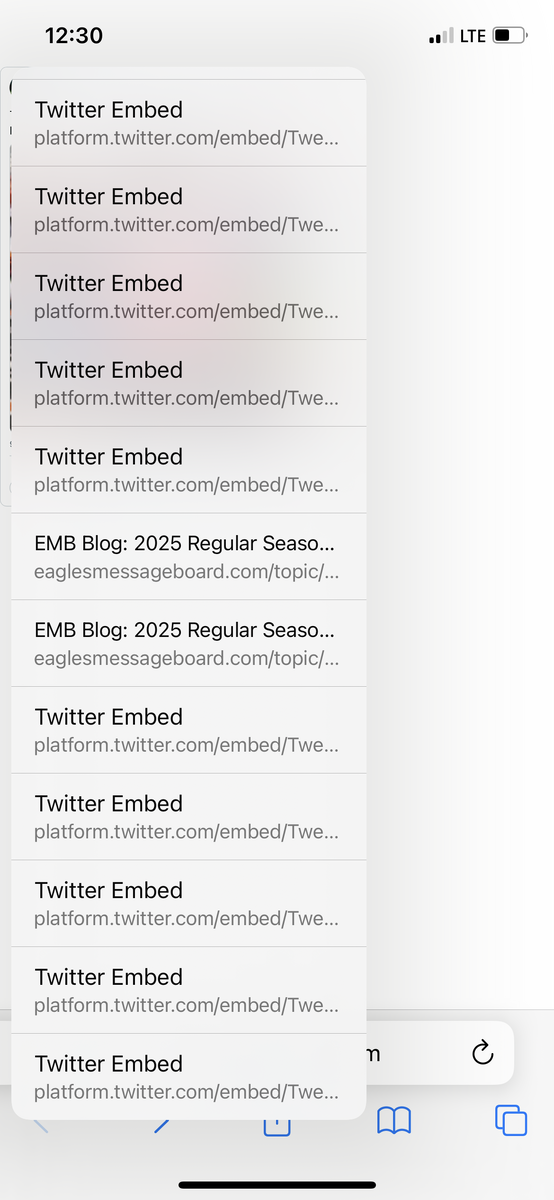Open the bottommost Twitter Embed history entry

click(189, 1077)
